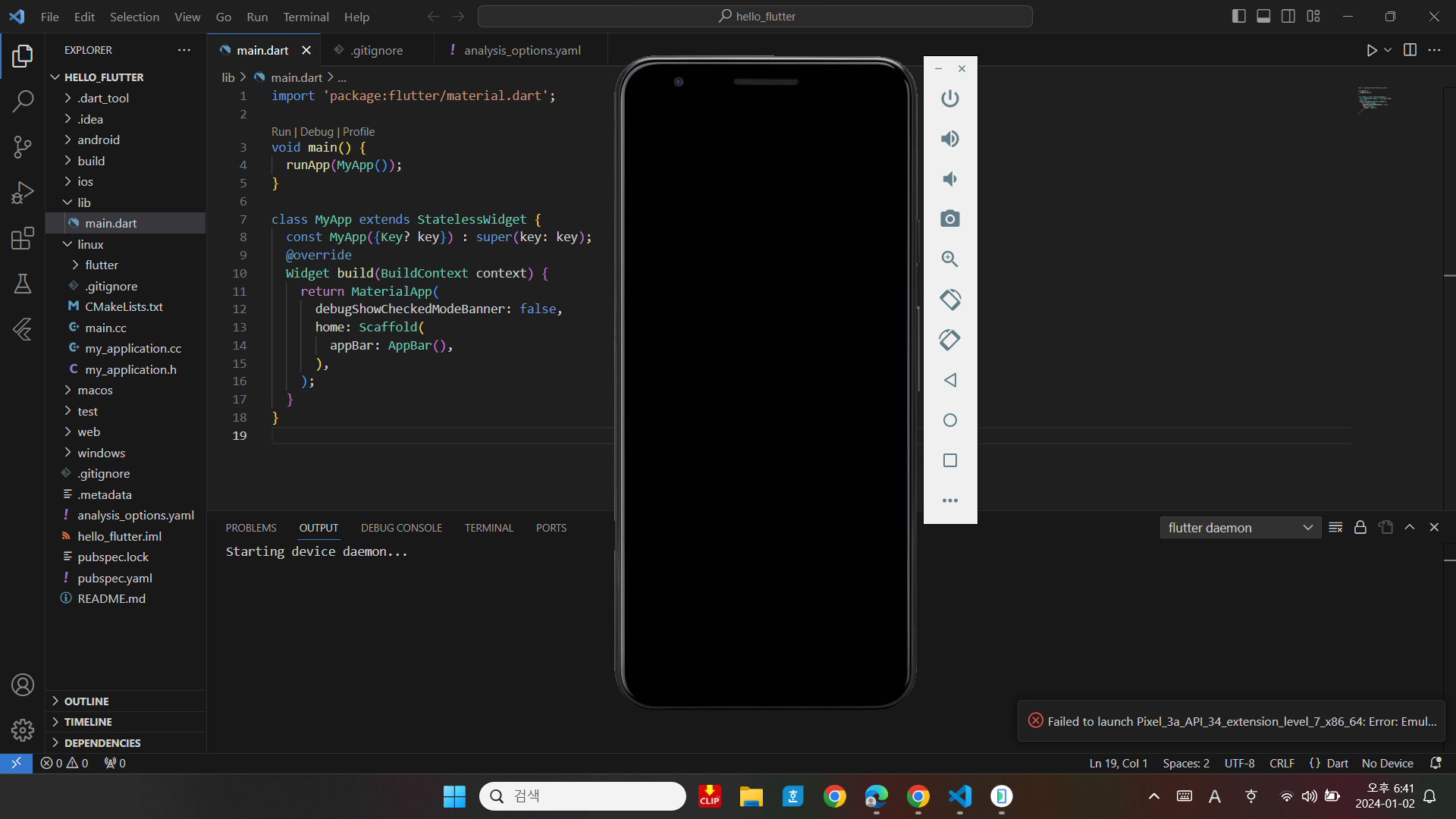Click the emulator power button
The width and height of the screenshot is (1456, 819).
pyautogui.click(x=950, y=99)
